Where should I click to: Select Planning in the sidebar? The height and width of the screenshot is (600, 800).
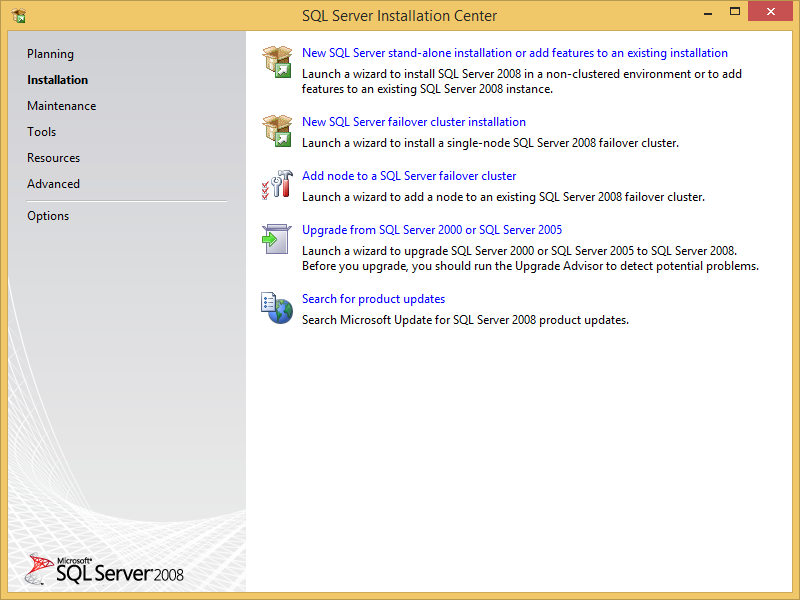[x=50, y=53]
